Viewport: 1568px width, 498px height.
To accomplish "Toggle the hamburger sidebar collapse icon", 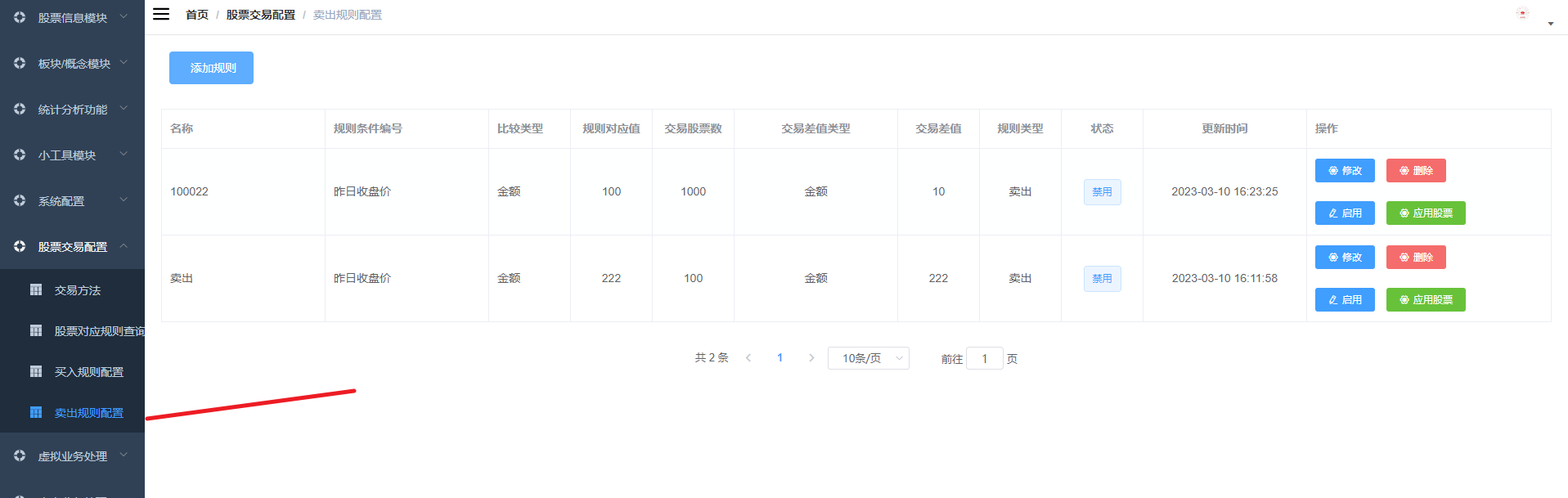I will click(161, 14).
